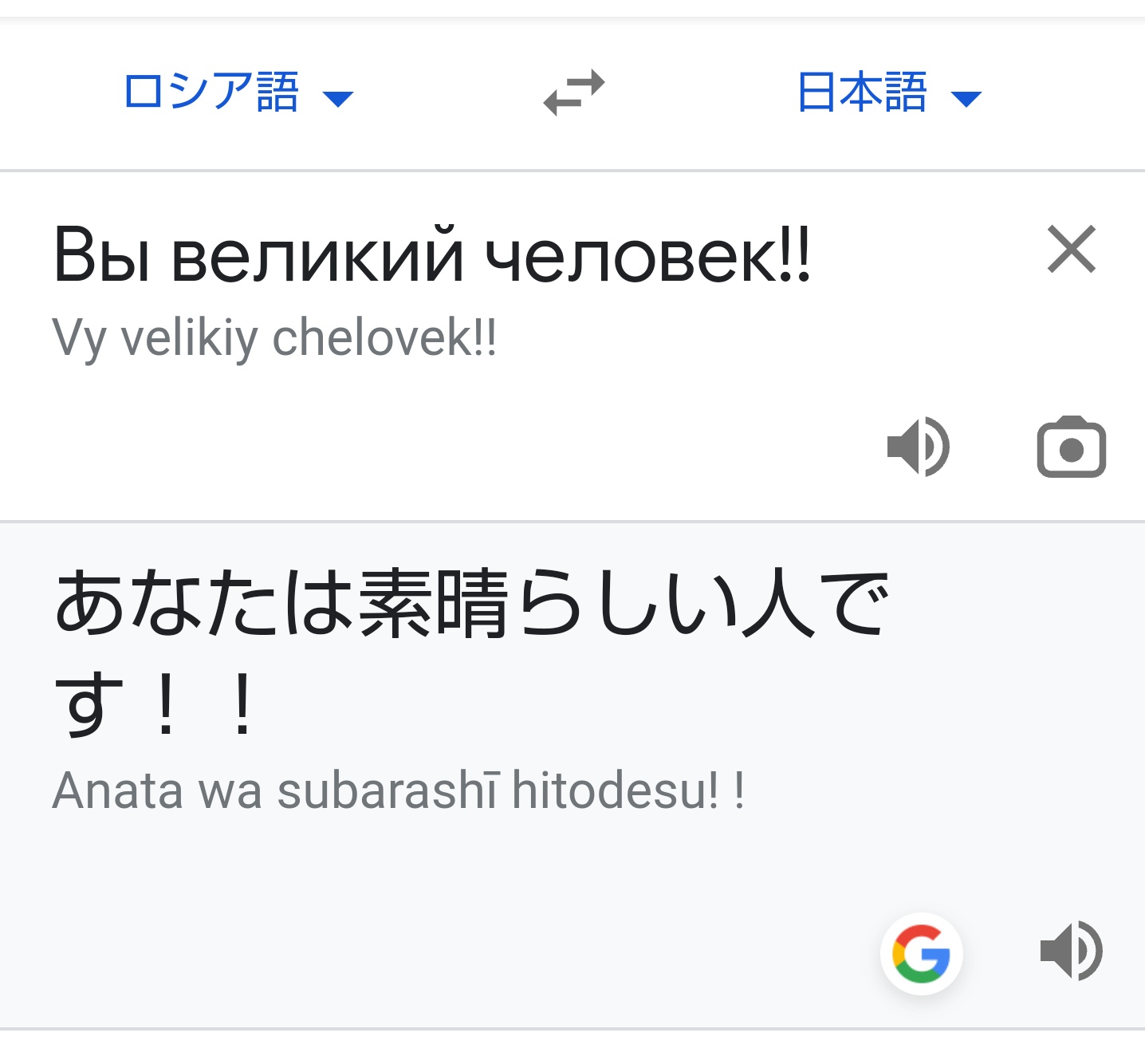Clear the Russian source text
1145x1064 pixels.
(x=1071, y=250)
